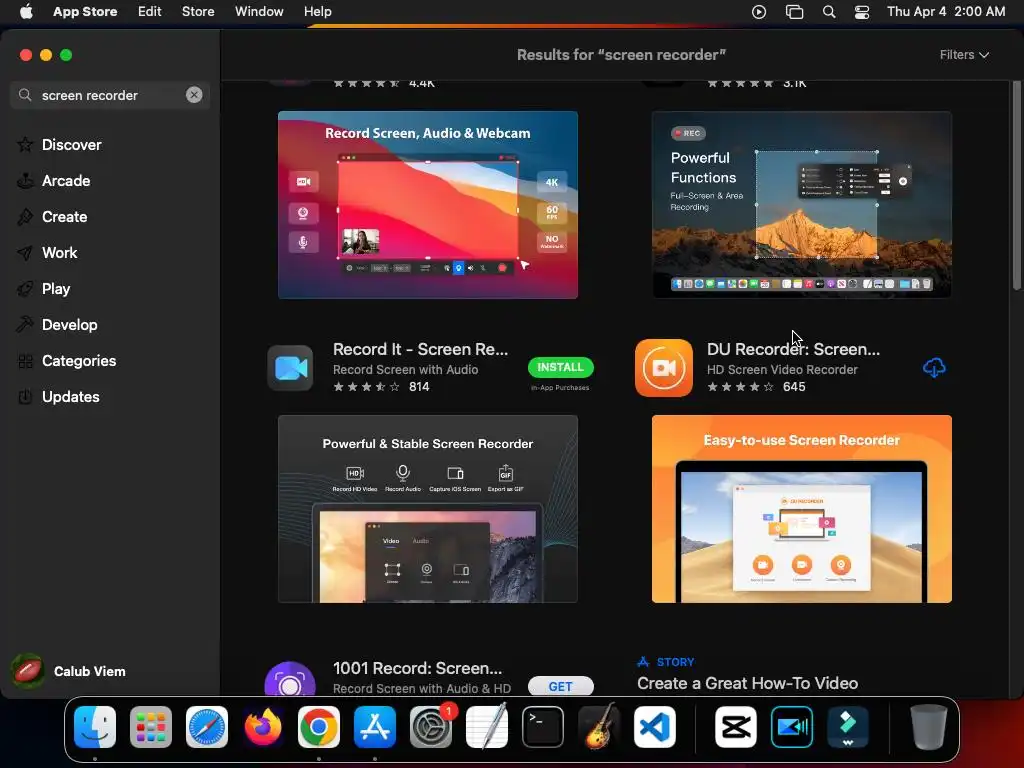This screenshot has width=1024, height=768.
Task: Open Calub Viem account profile
Action: tap(68, 671)
